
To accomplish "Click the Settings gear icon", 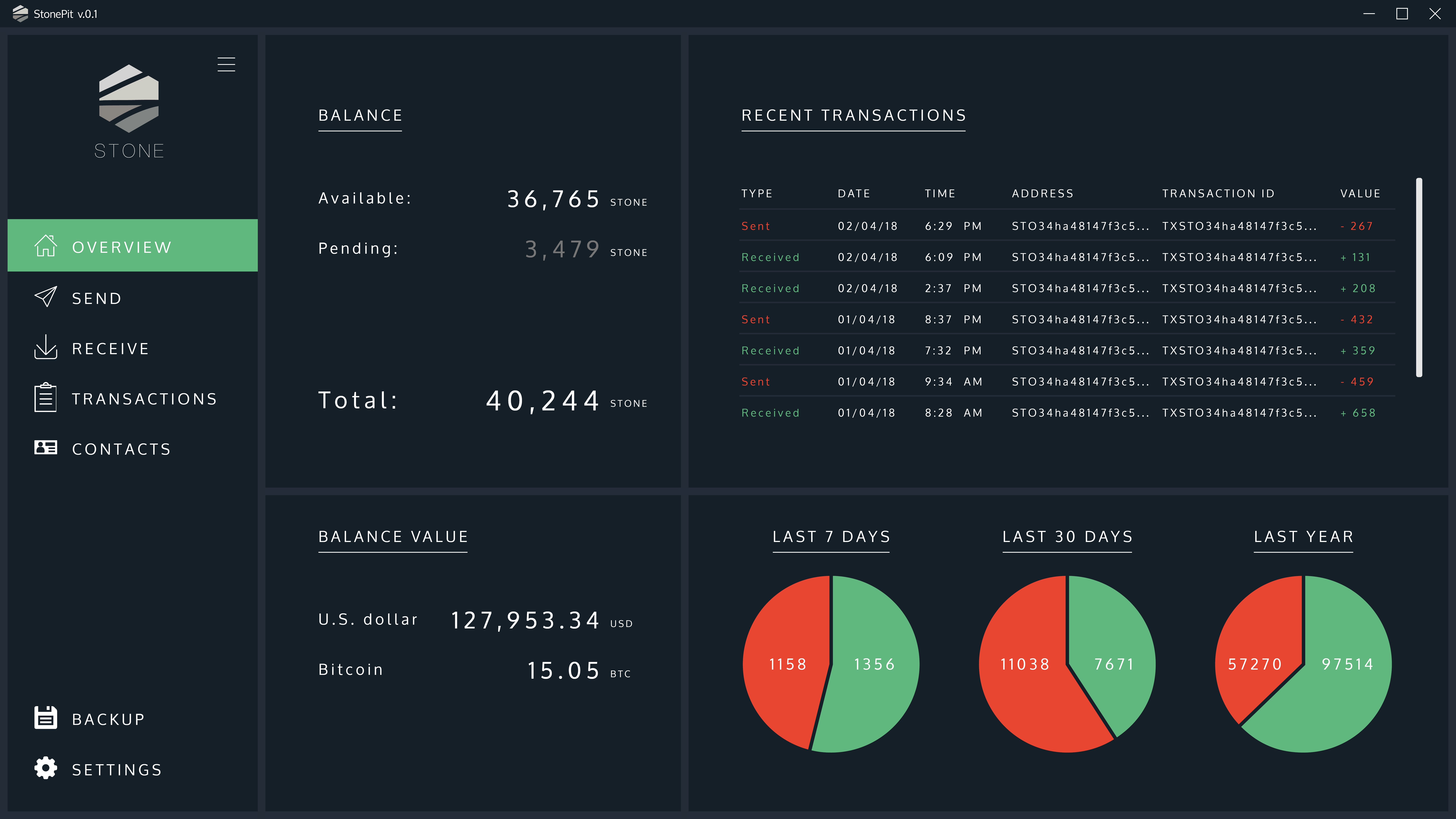I will click(x=46, y=767).
